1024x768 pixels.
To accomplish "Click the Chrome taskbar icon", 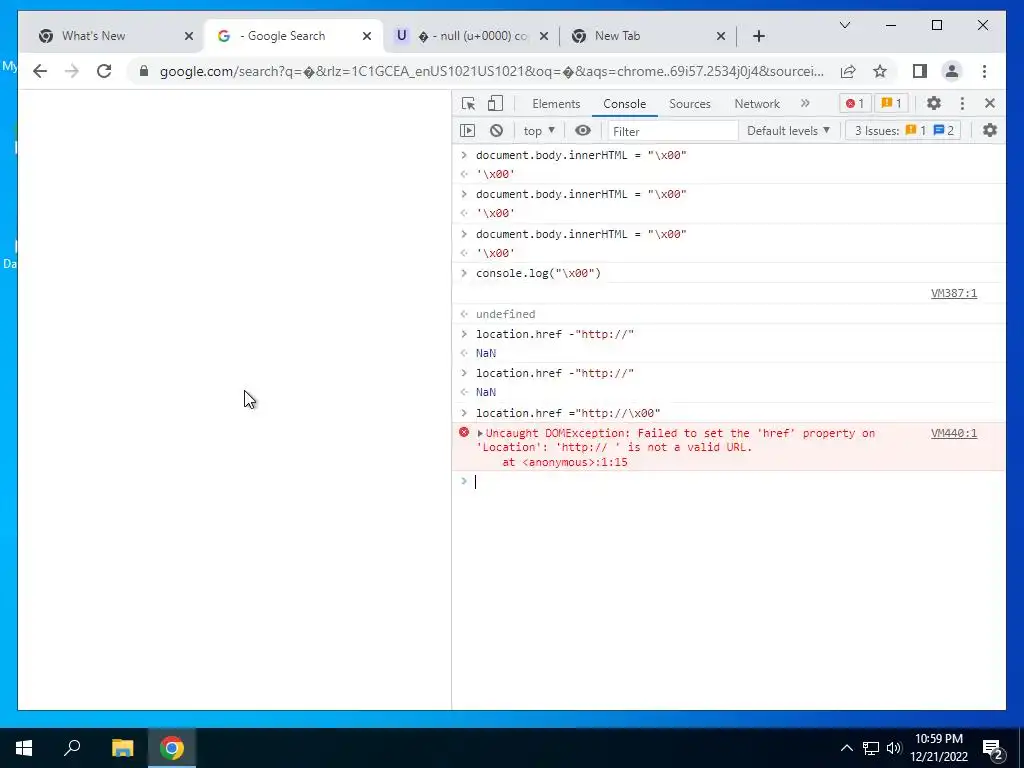I will pyautogui.click(x=172, y=748).
